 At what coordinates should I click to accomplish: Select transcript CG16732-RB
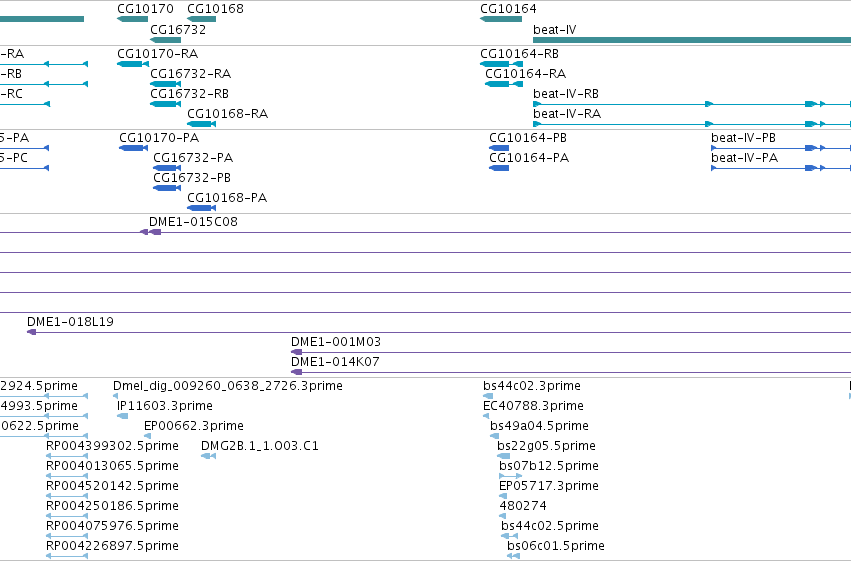click(x=166, y=104)
